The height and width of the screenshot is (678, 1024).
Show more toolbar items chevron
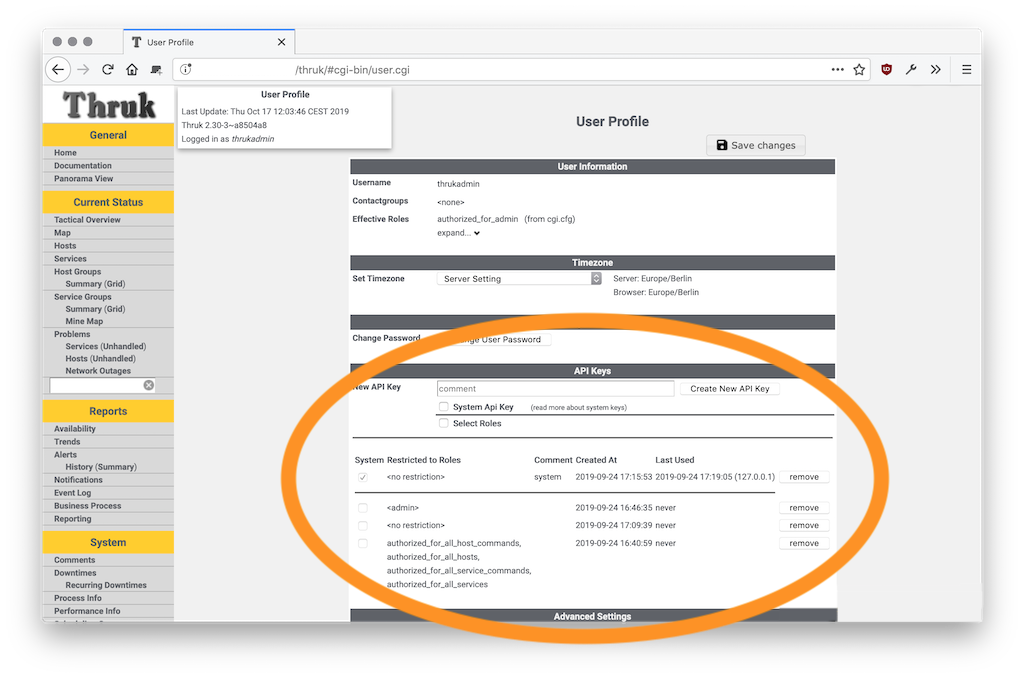[x=936, y=69]
